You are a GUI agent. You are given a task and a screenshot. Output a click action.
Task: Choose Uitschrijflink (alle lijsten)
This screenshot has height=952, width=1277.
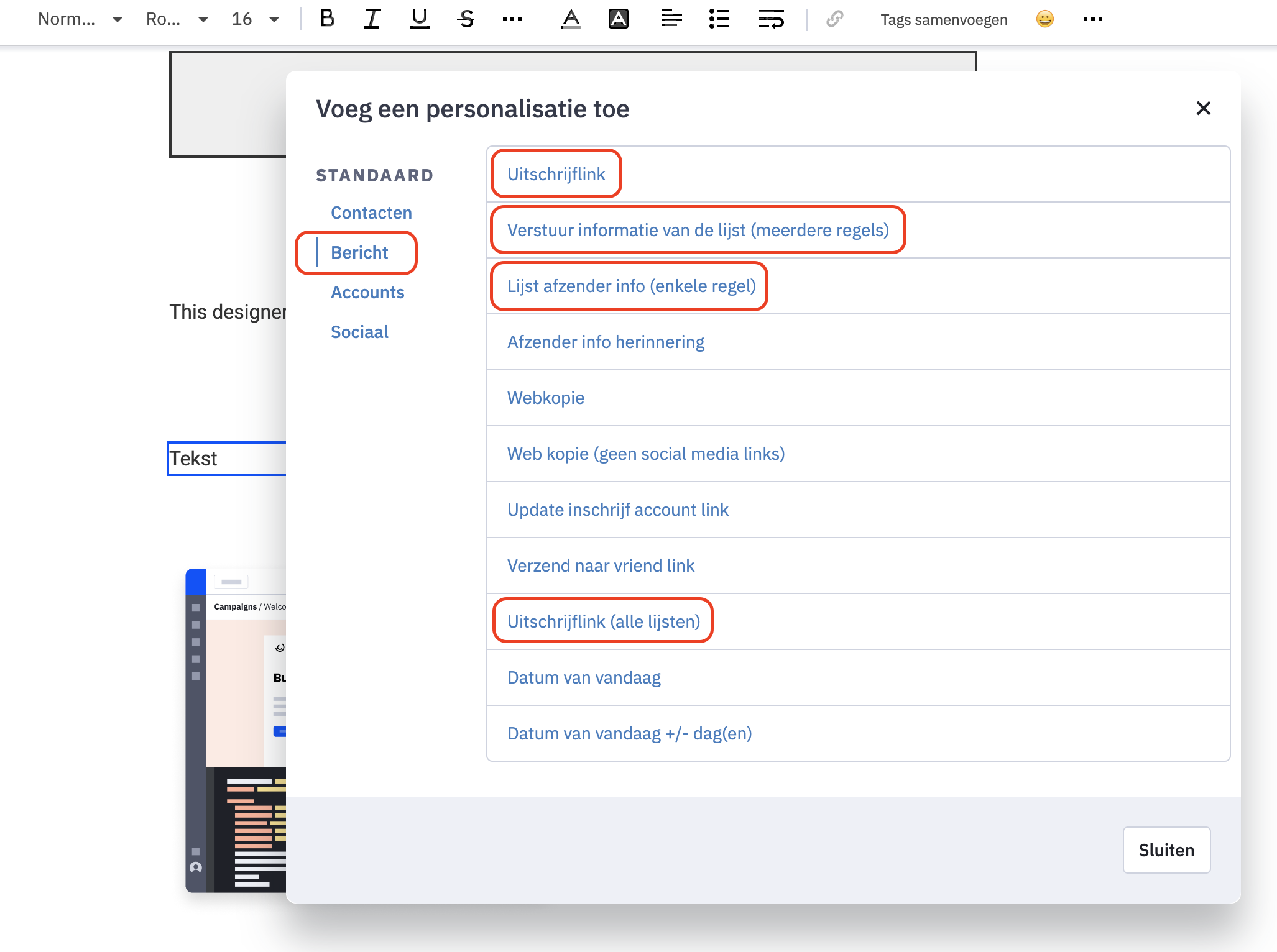point(858,622)
